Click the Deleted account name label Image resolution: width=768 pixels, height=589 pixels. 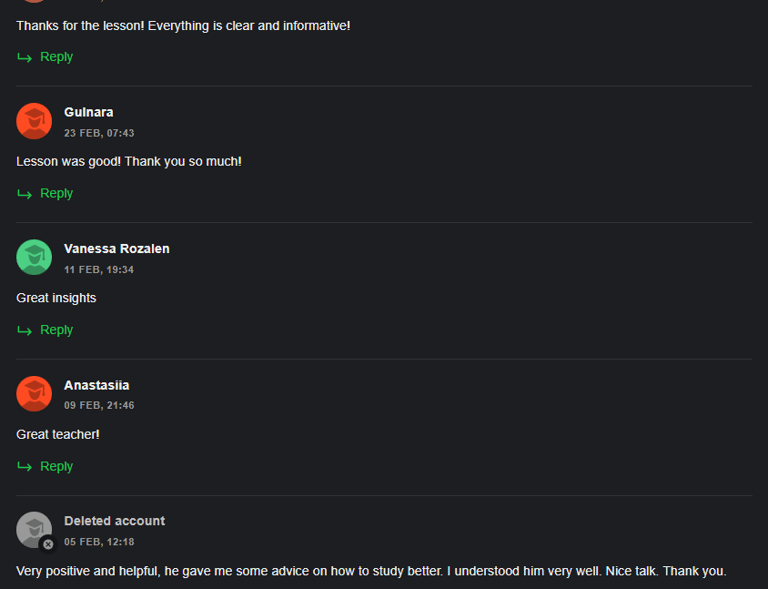[115, 521]
